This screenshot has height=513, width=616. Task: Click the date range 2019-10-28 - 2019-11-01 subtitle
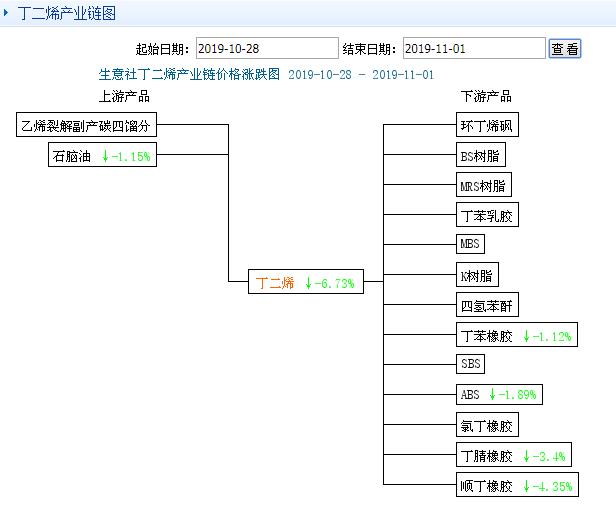(x=361, y=74)
